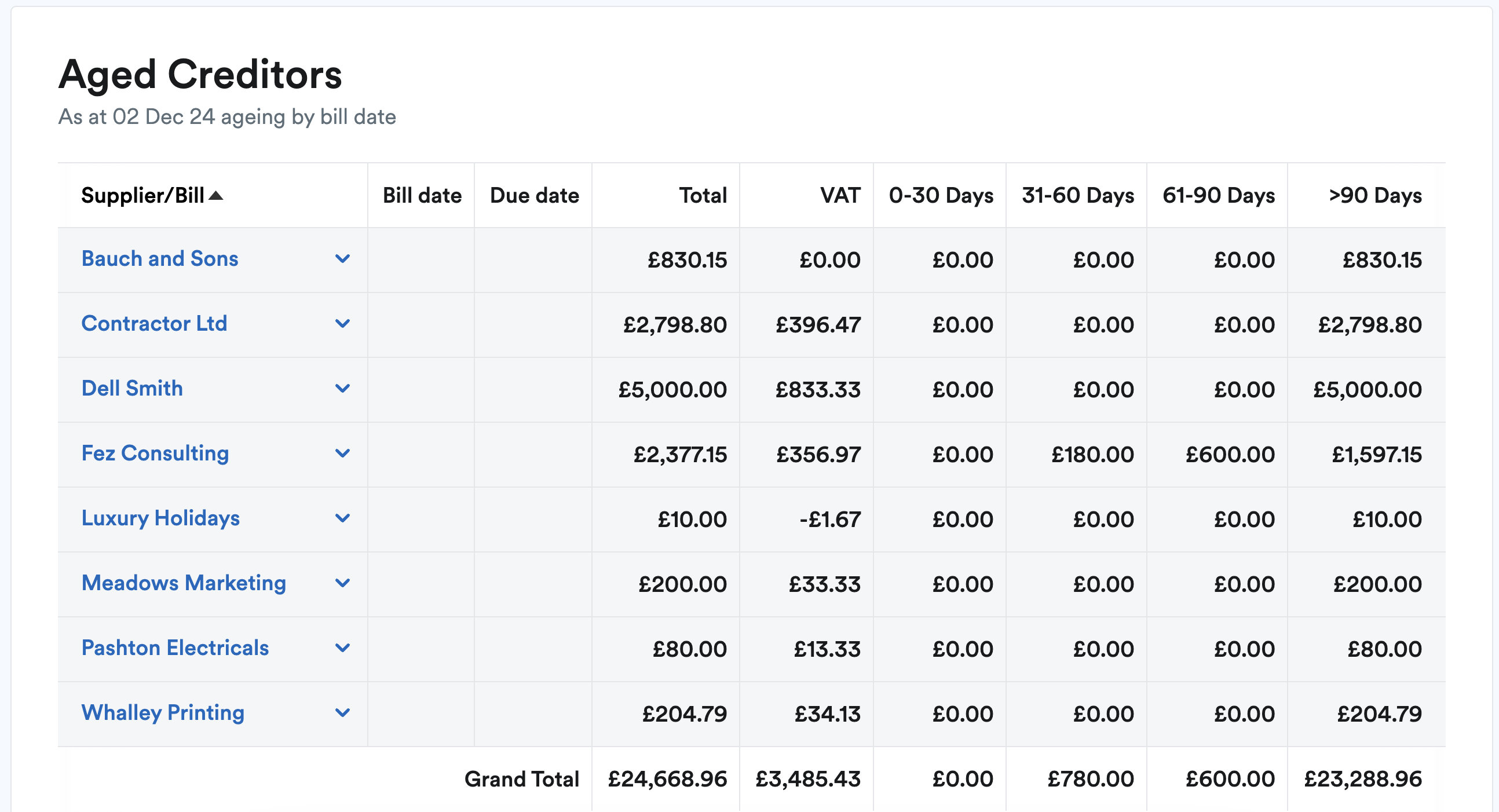This screenshot has width=1499, height=812.
Task: Expand the Bauch and Sons row chevron
Action: [x=343, y=258]
